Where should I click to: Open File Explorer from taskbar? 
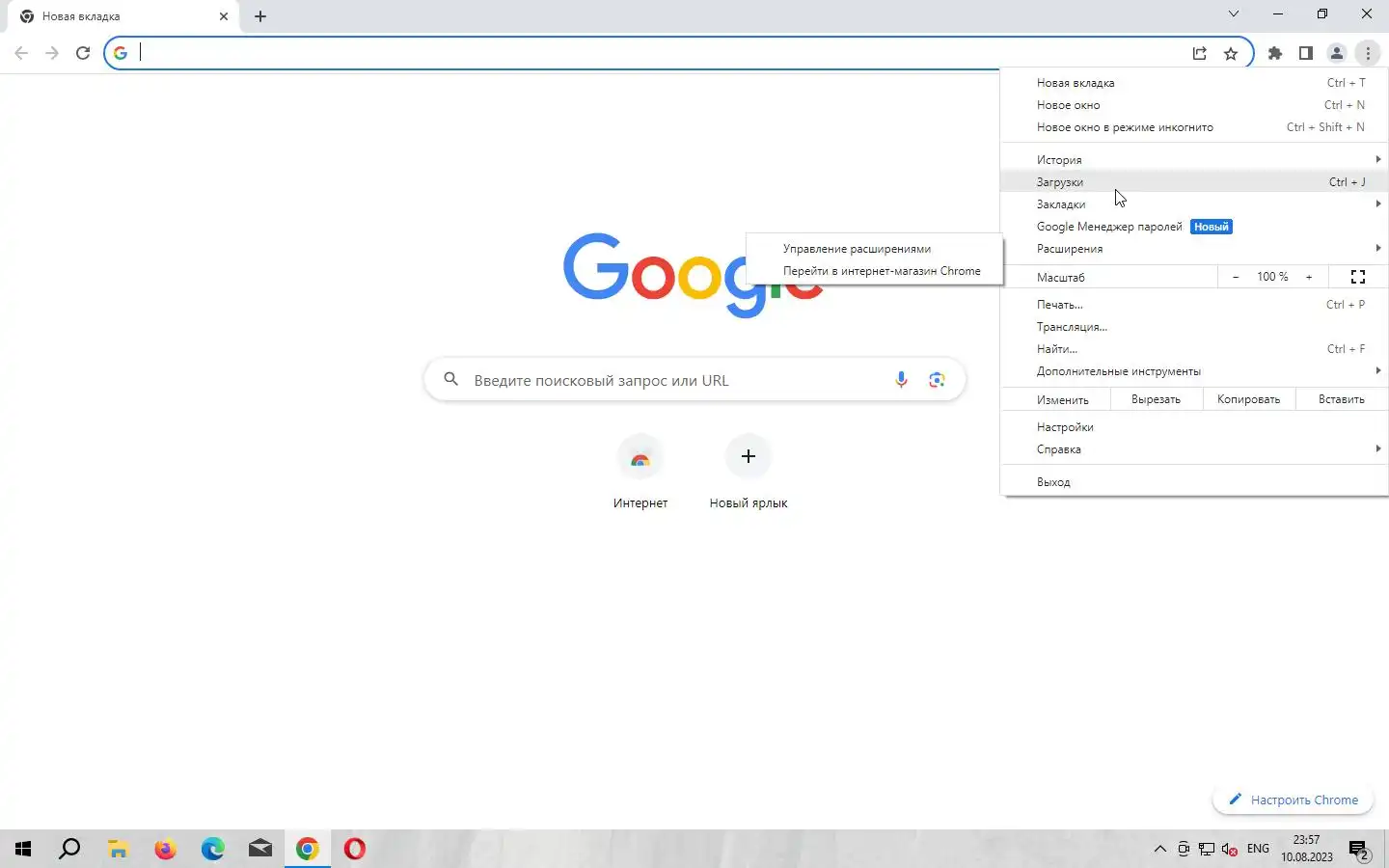tap(118, 849)
